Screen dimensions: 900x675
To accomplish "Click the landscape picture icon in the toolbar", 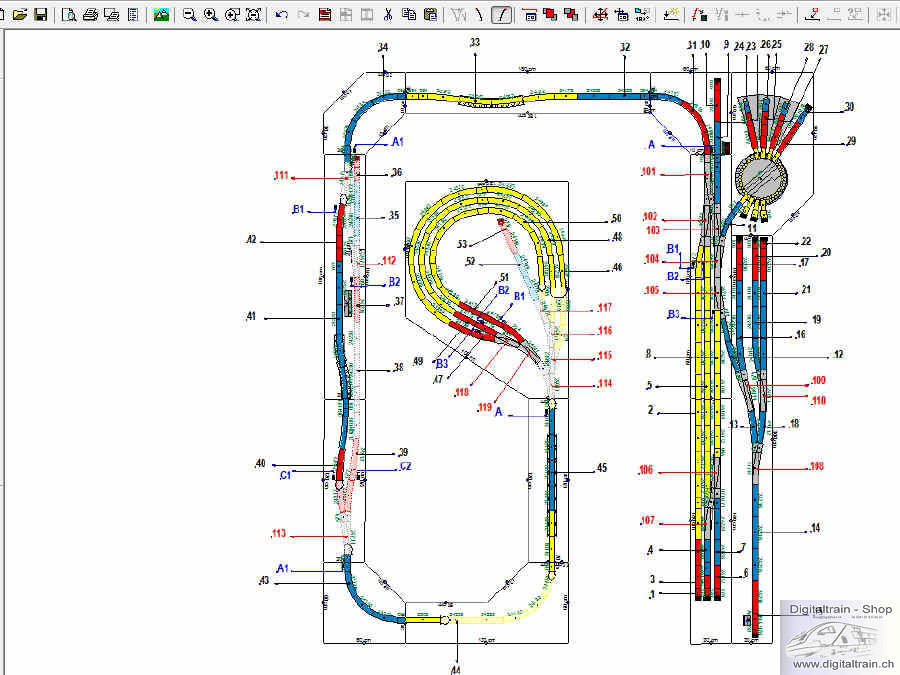I will pos(161,15).
